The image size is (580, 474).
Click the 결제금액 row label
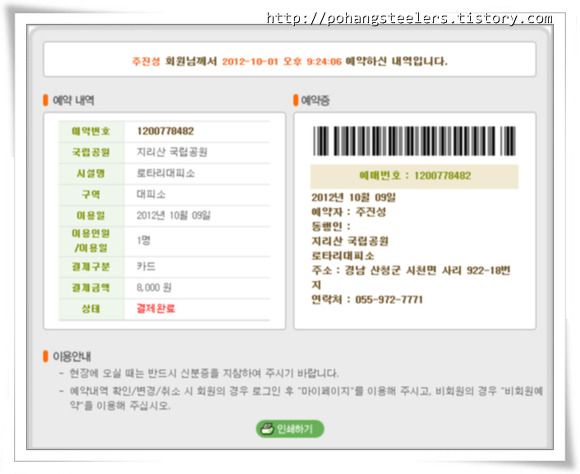pos(91,288)
